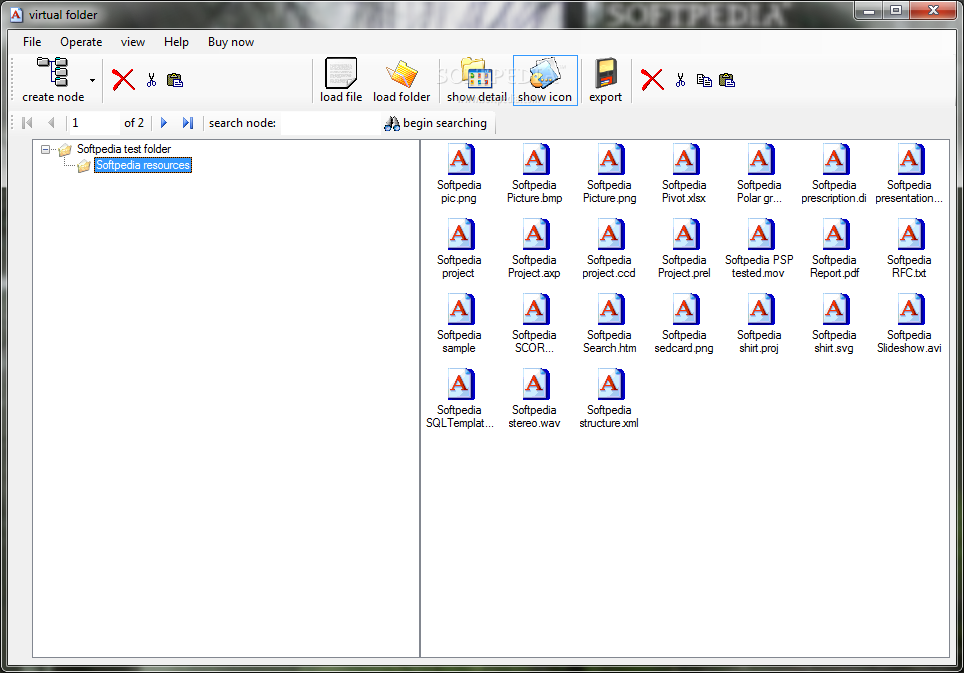Select the Softpedia shirt.proj file
This screenshot has height=673, width=964.
point(759,323)
